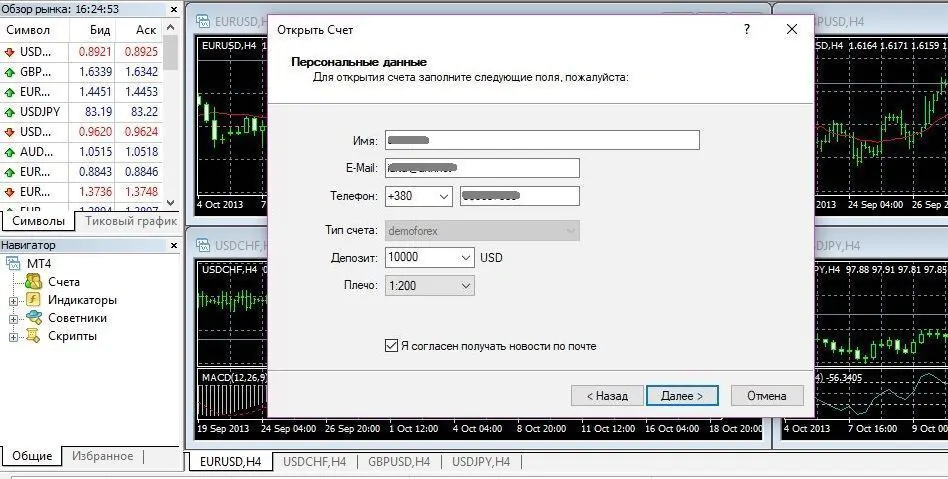Click the EURUSD,H4 chart window title icon
The width and height of the screenshot is (948, 479).
point(203,22)
